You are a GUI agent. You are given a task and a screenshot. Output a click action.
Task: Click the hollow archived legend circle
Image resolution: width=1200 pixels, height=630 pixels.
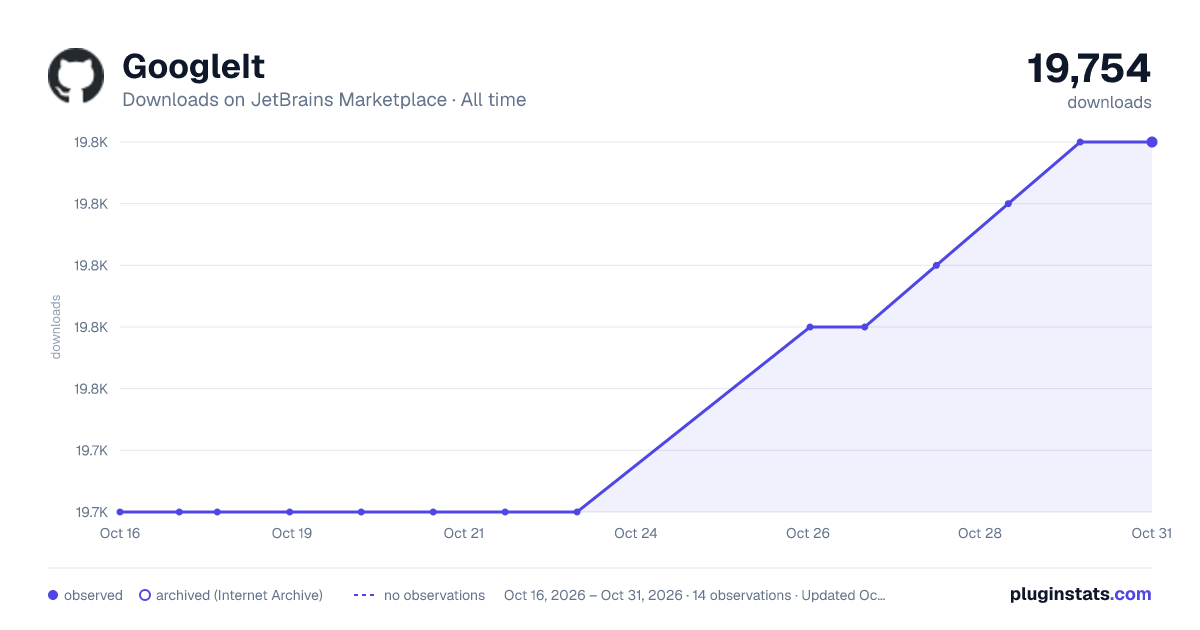(x=145, y=595)
